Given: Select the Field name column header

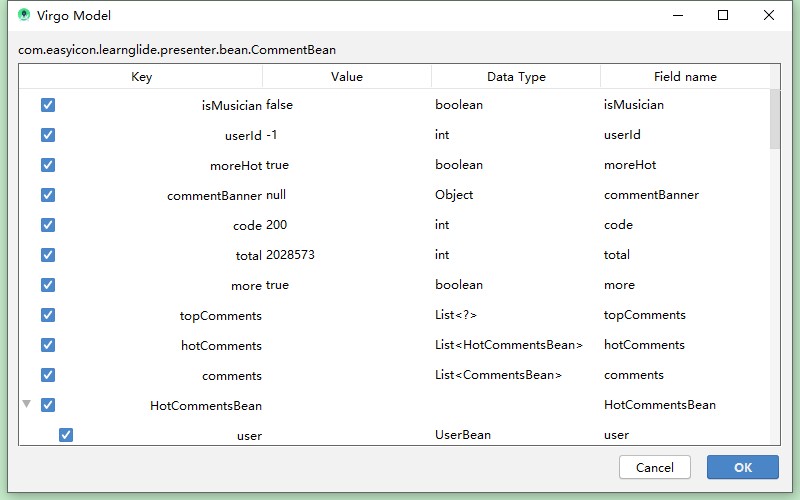Looking at the screenshot, I should 685,77.
